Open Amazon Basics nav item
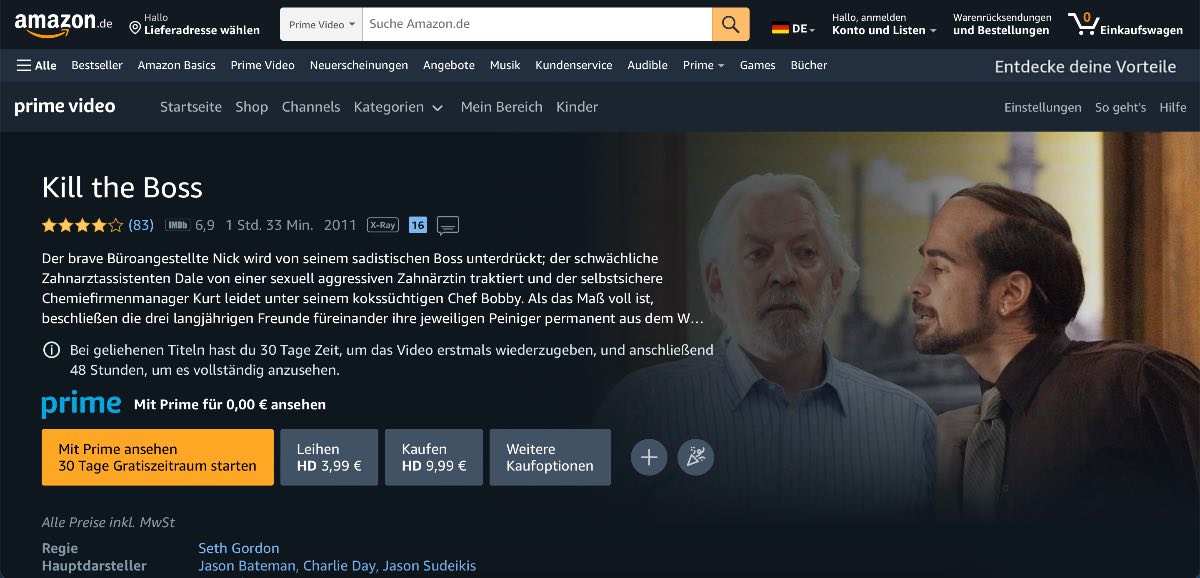This screenshot has width=1200, height=578. tap(176, 65)
